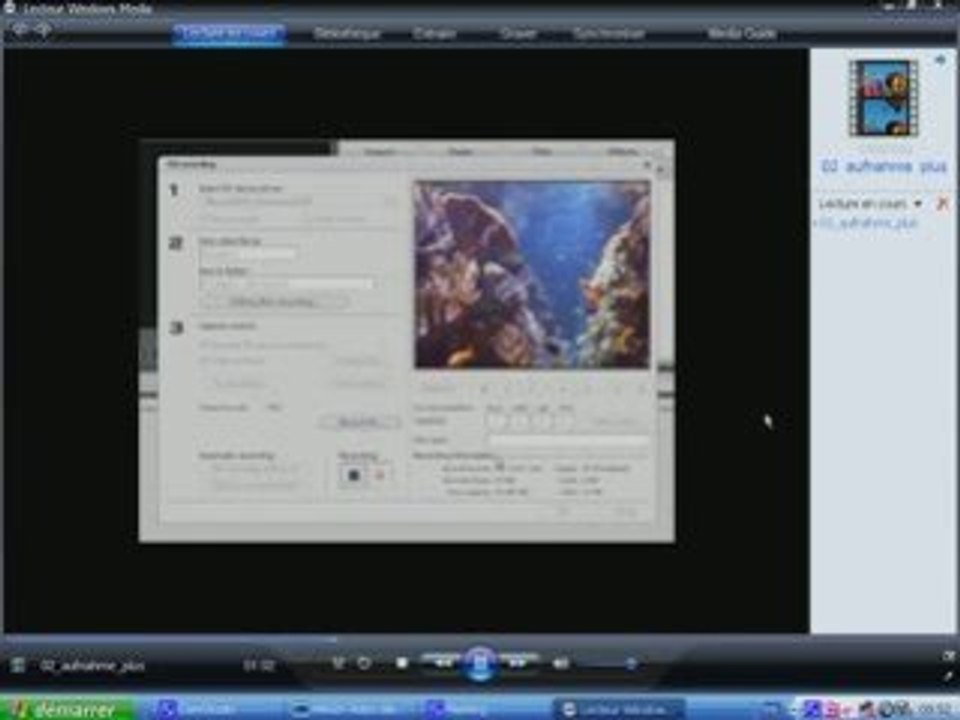
Task: Select the 02_aufnahme_plus playlist entry
Action: 869,223
